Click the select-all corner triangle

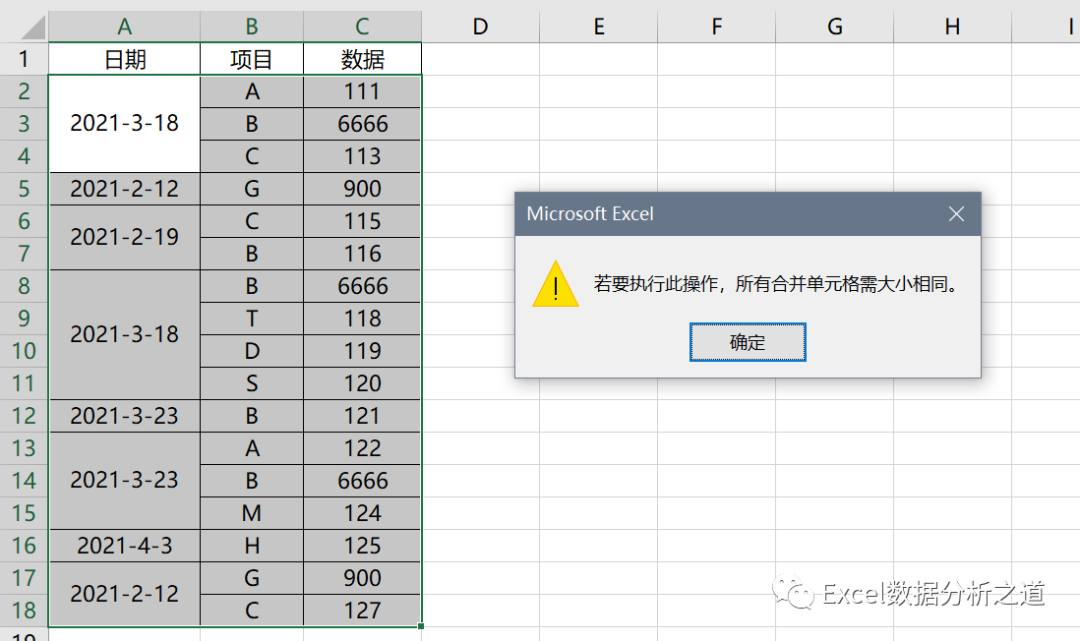coord(34,28)
